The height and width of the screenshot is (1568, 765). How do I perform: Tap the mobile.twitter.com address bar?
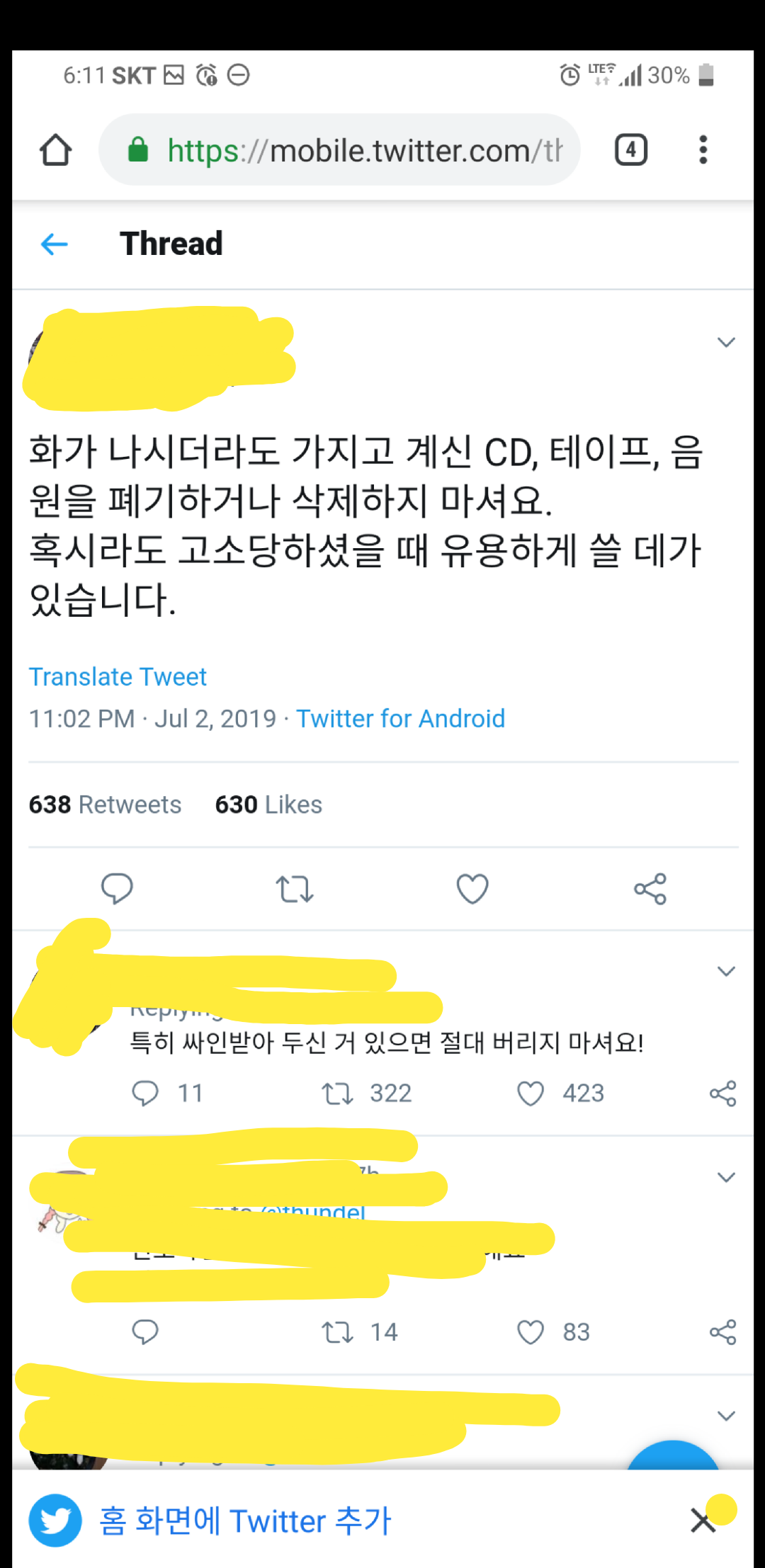(339, 149)
